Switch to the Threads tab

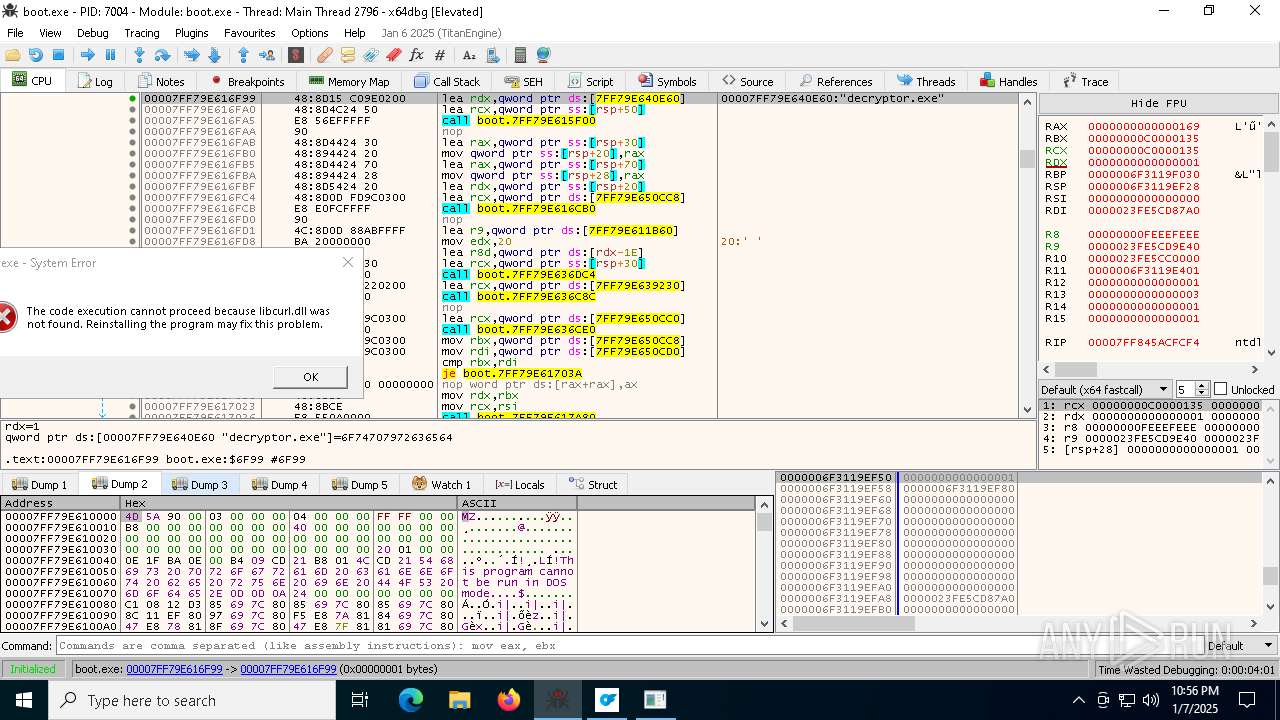[926, 81]
